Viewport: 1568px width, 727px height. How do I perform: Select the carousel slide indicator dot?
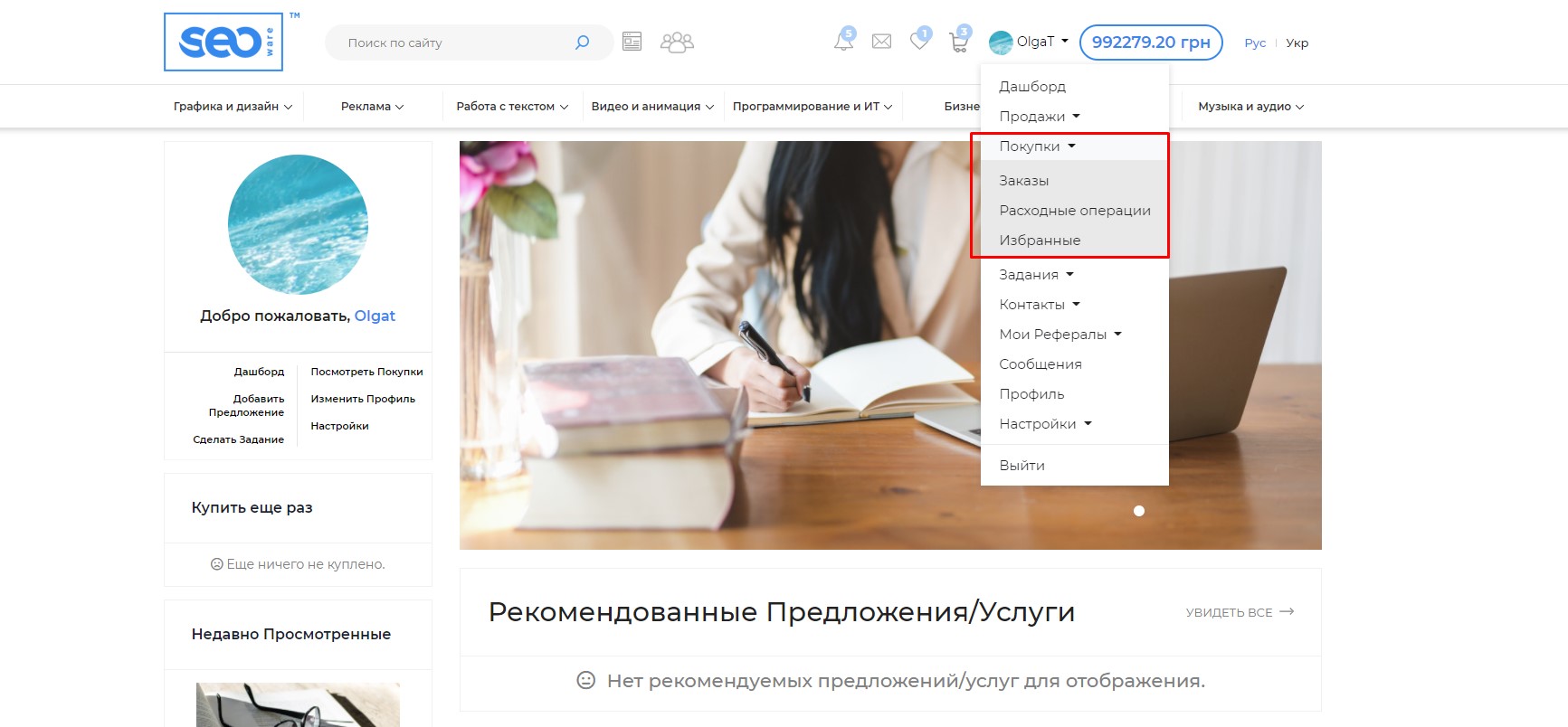click(x=1139, y=511)
